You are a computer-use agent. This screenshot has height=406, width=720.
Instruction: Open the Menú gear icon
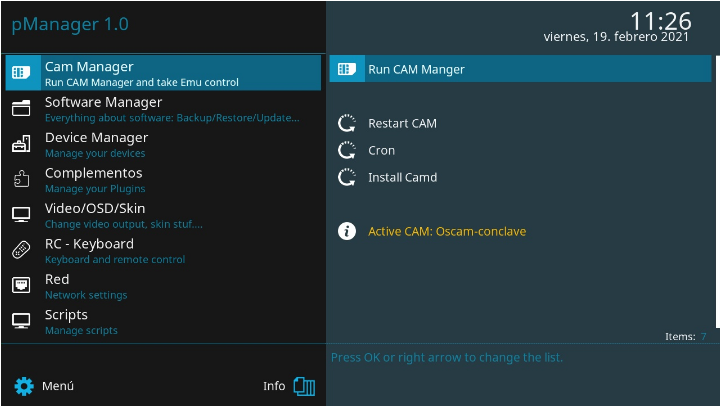23,386
